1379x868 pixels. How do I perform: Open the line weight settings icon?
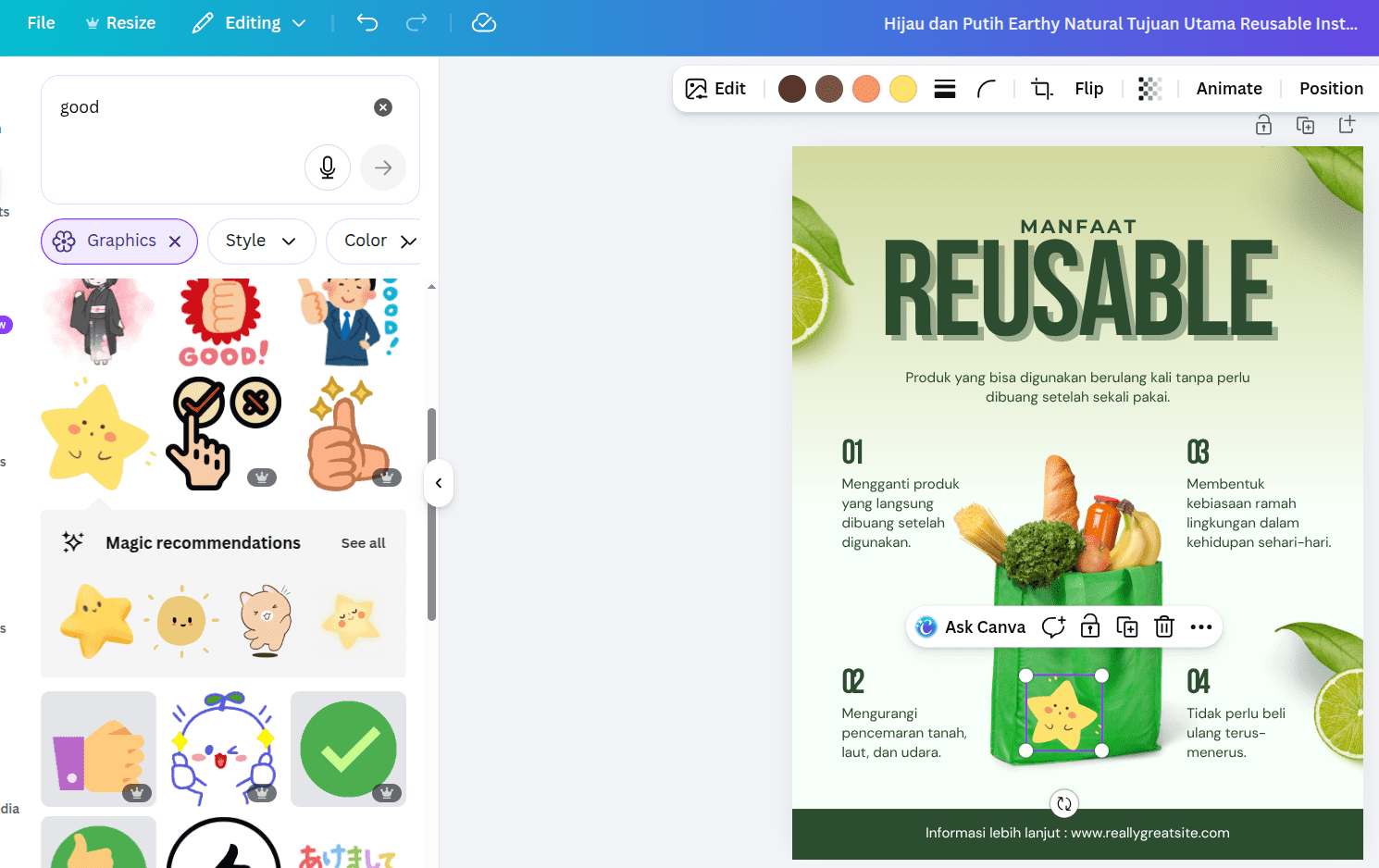pos(944,88)
